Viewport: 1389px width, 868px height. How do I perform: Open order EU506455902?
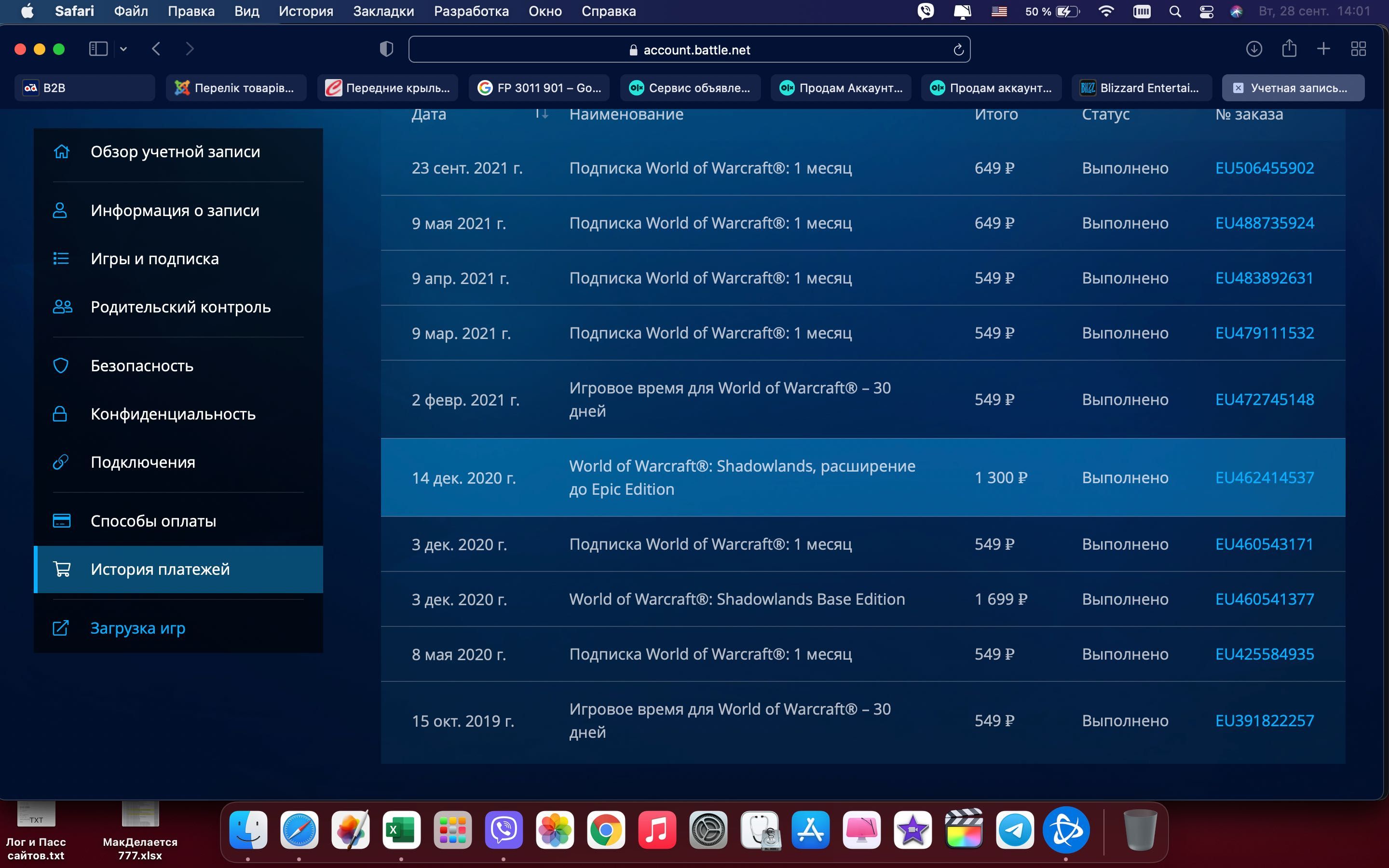tap(1265, 168)
